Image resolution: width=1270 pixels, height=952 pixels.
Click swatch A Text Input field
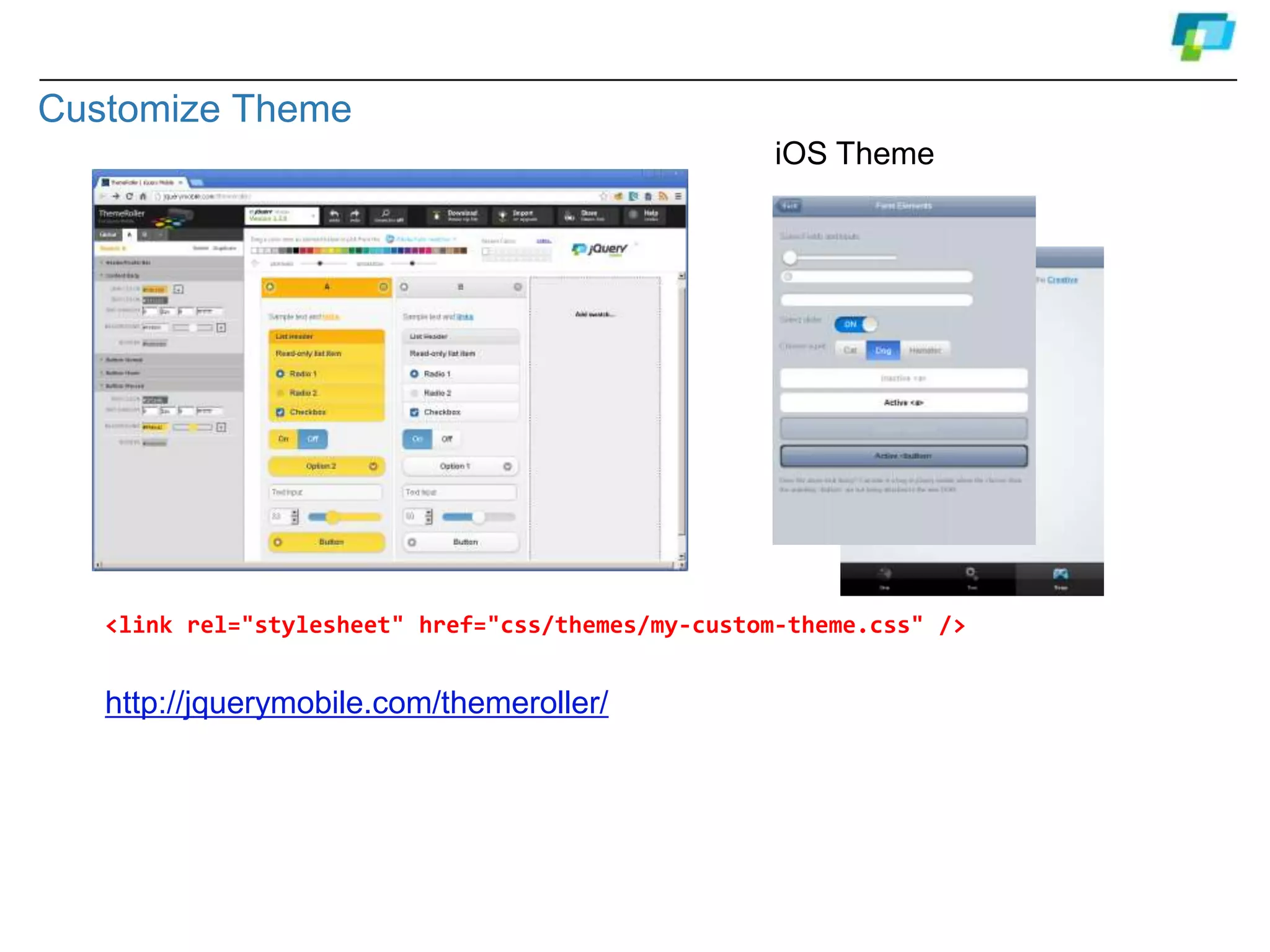(326, 492)
